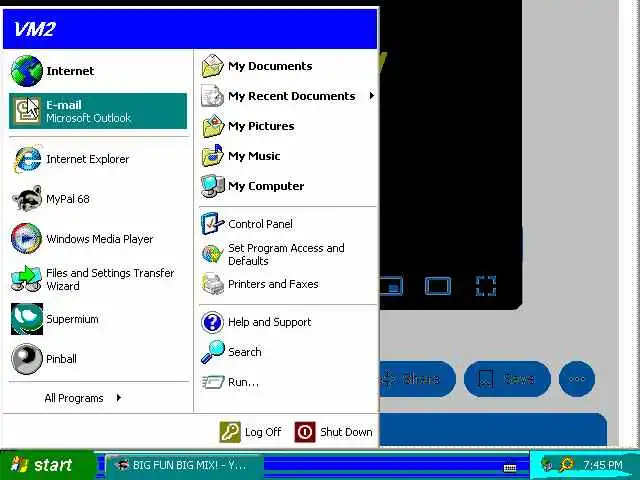Launch the E-mail Microsoft Outlook icon

click(27, 111)
